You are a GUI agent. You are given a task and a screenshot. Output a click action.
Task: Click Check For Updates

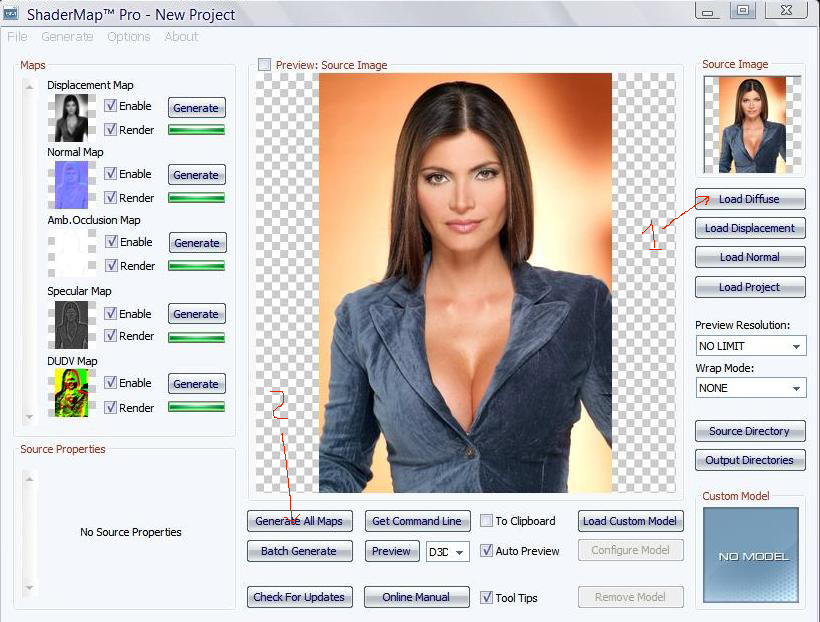[300, 597]
